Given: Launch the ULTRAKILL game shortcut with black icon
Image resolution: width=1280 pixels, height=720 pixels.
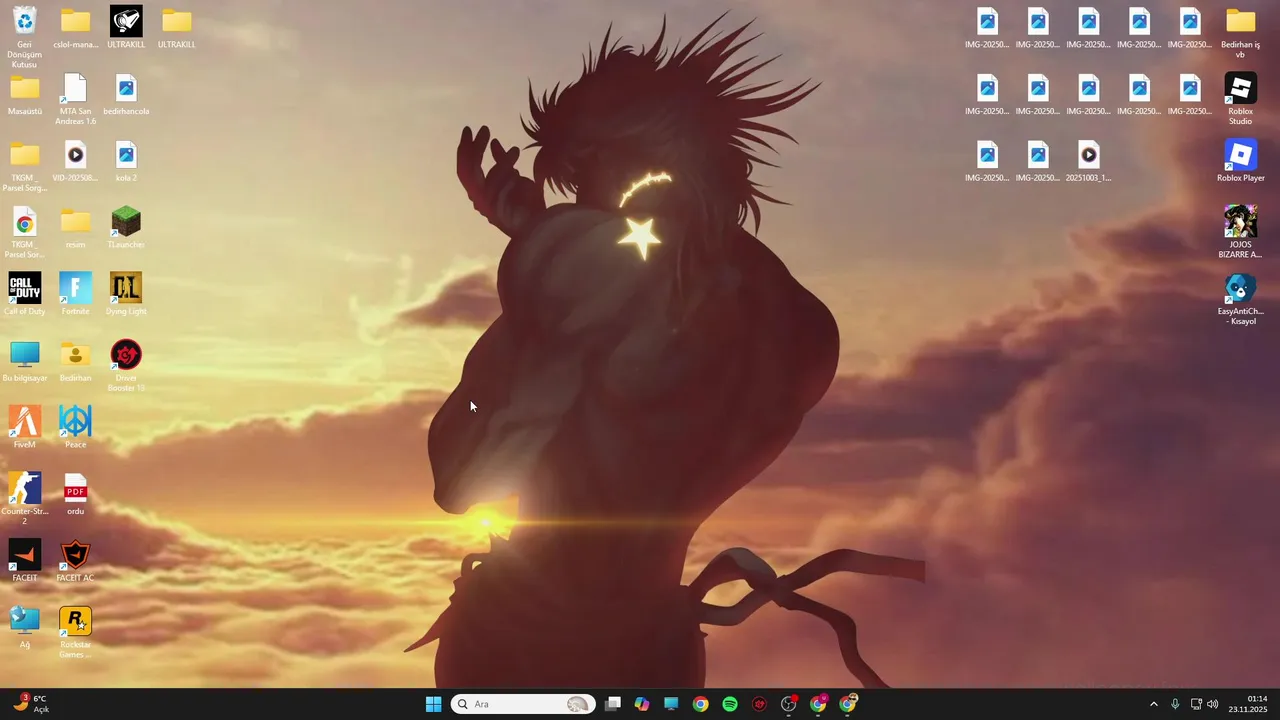Looking at the screenshot, I should coord(126,28).
